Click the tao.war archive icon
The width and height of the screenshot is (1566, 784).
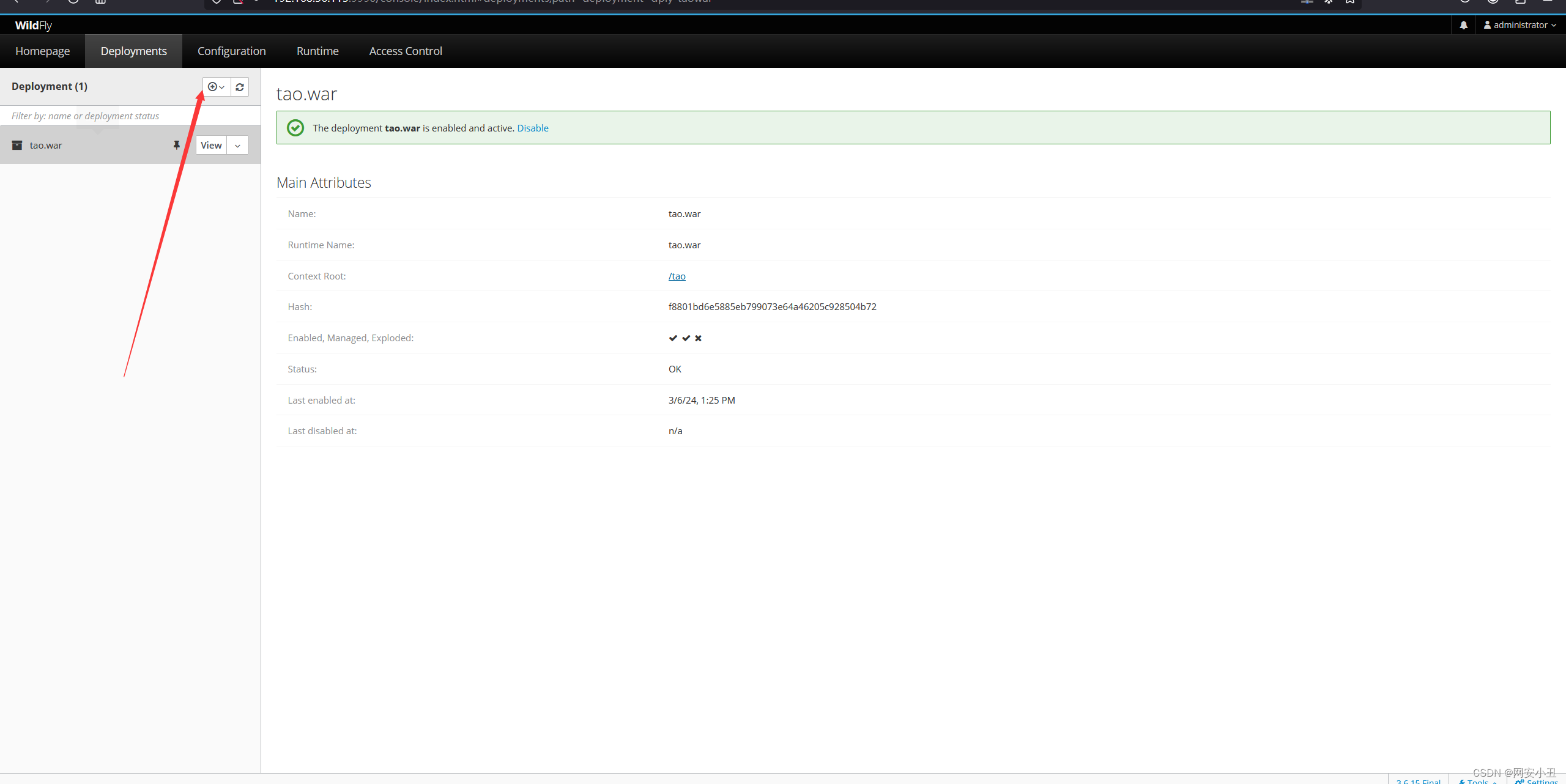coord(17,145)
